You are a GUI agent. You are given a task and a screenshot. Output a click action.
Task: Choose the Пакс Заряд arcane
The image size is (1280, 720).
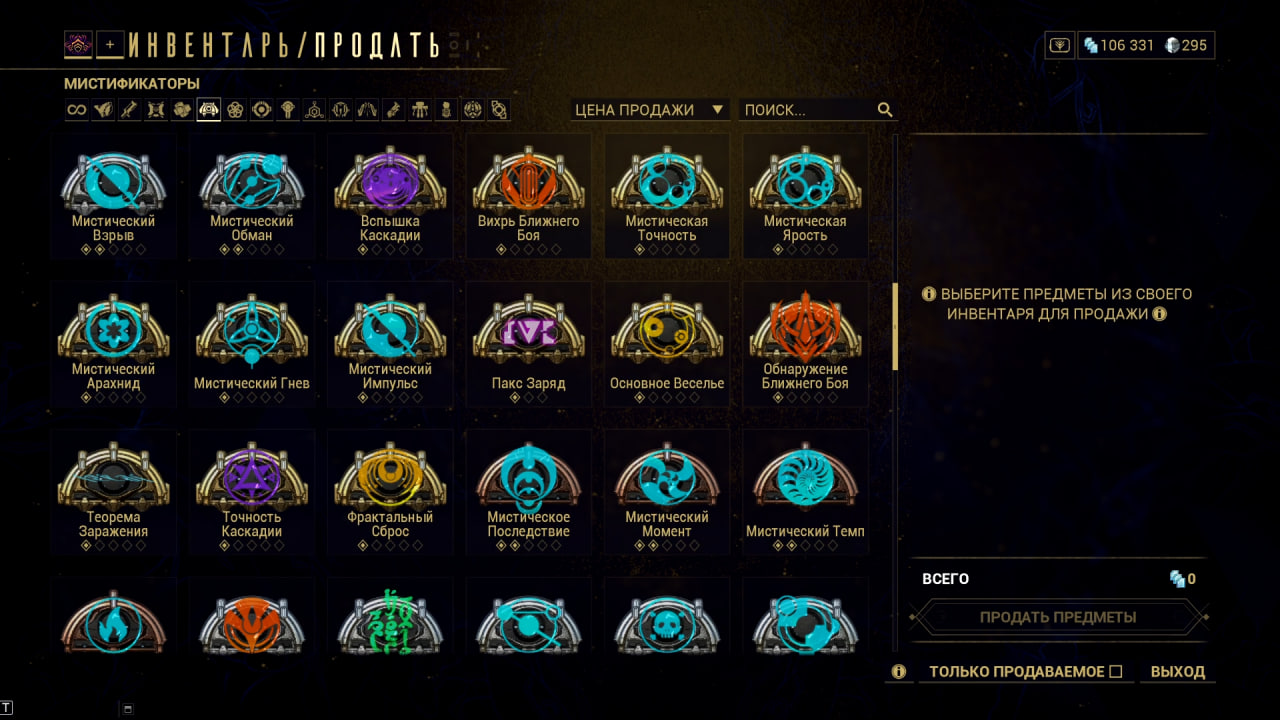coord(528,345)
